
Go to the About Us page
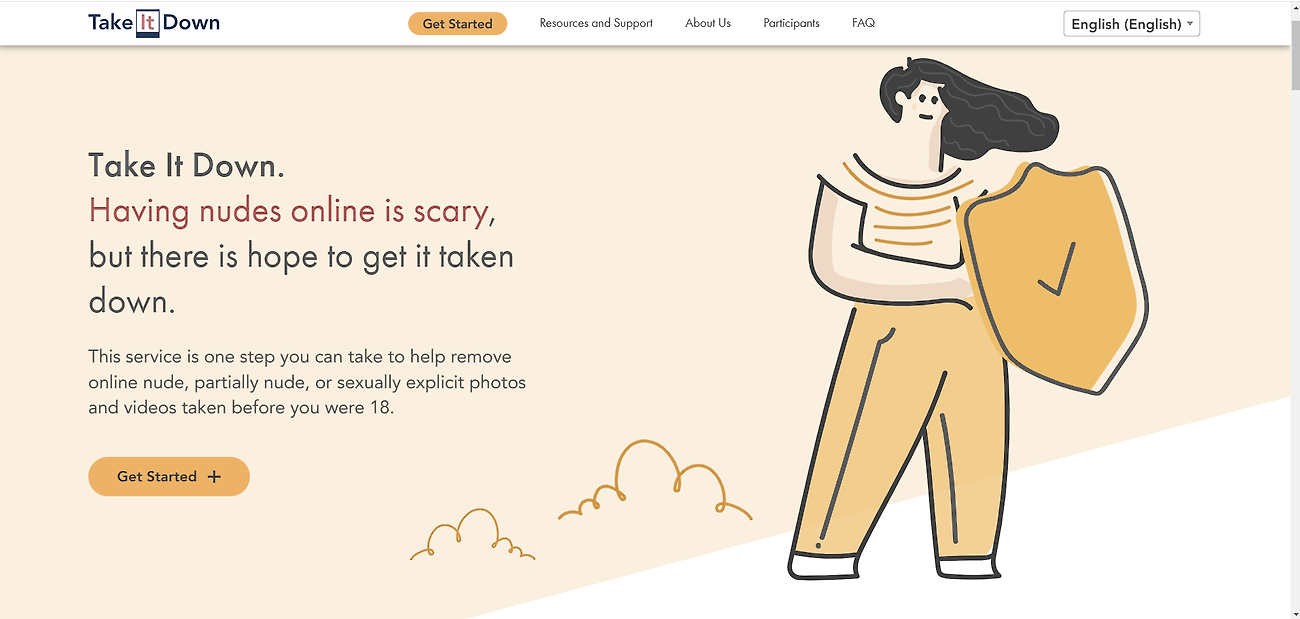coord(708,23)
